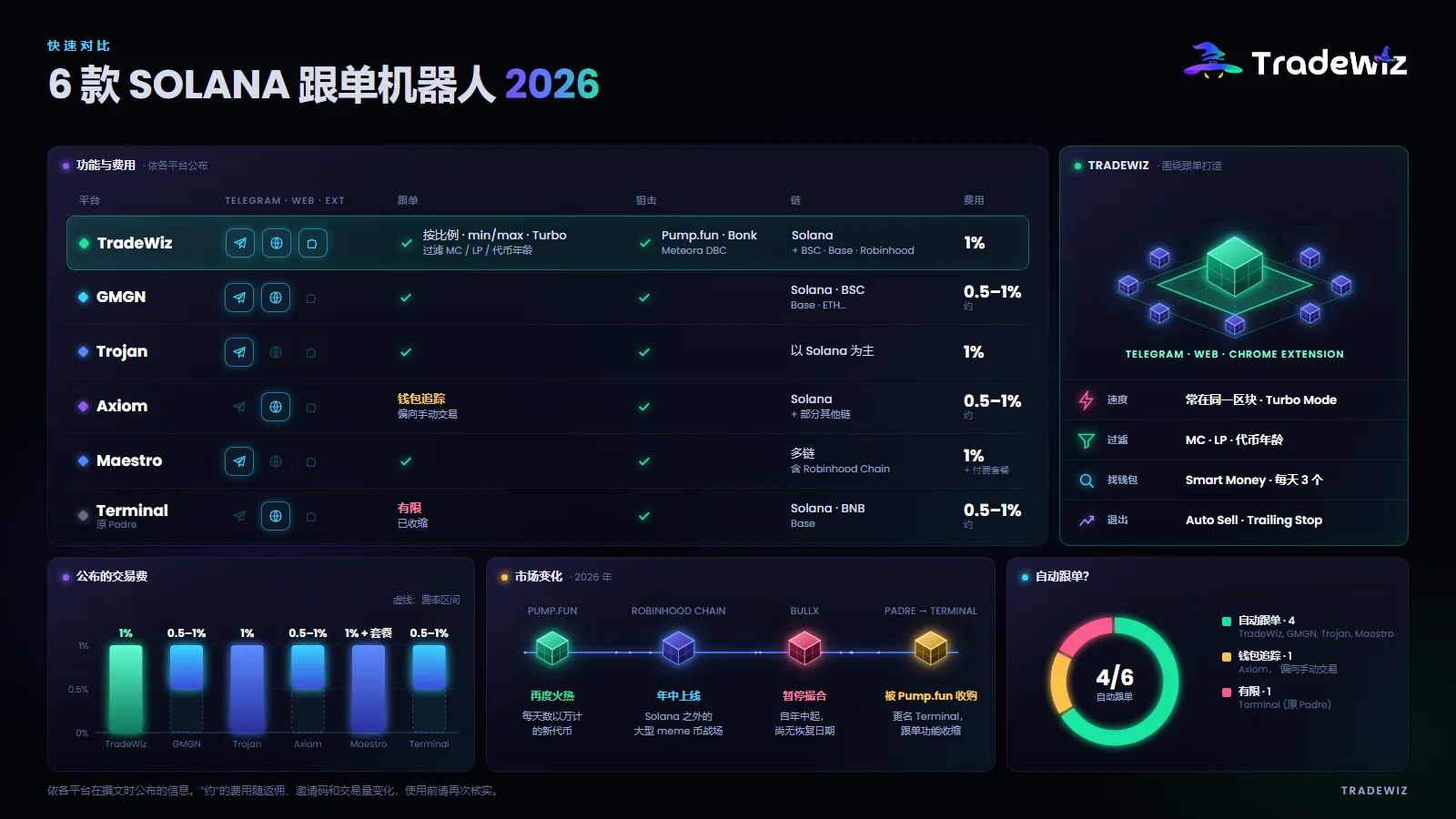The image size is (1456, 819).
Task: Select the Auto Sell · Trailing Stop text
Action: pyautogui.click(x=1254, y=521)
